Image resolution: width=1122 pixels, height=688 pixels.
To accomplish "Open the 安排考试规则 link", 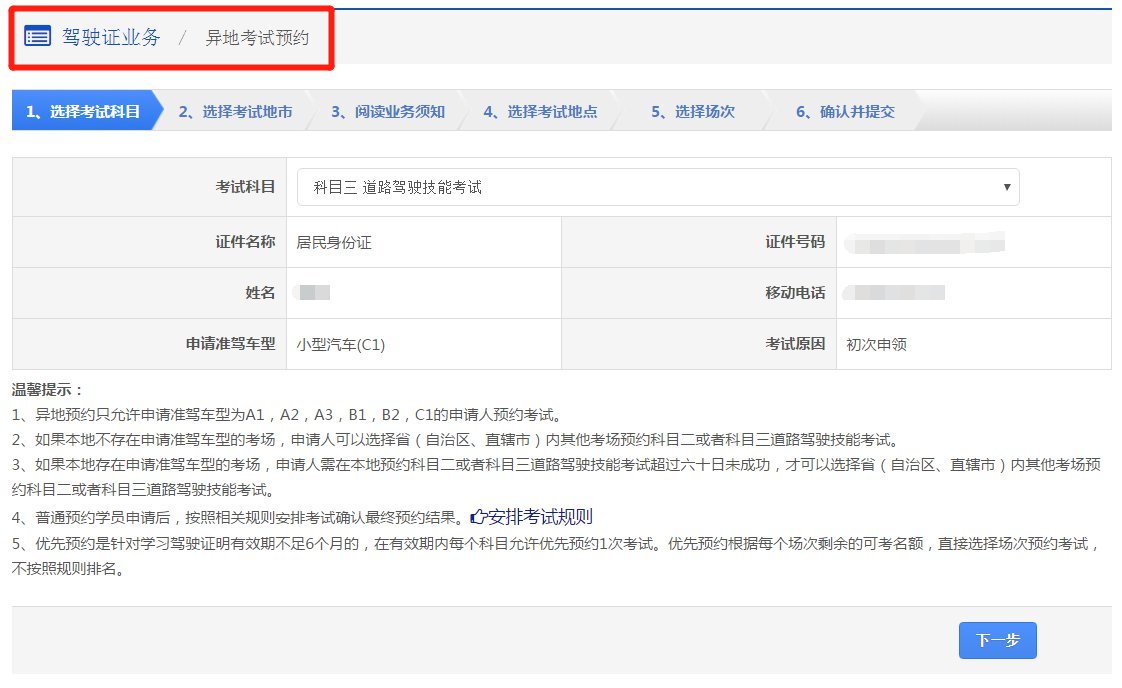I will 540,517.
